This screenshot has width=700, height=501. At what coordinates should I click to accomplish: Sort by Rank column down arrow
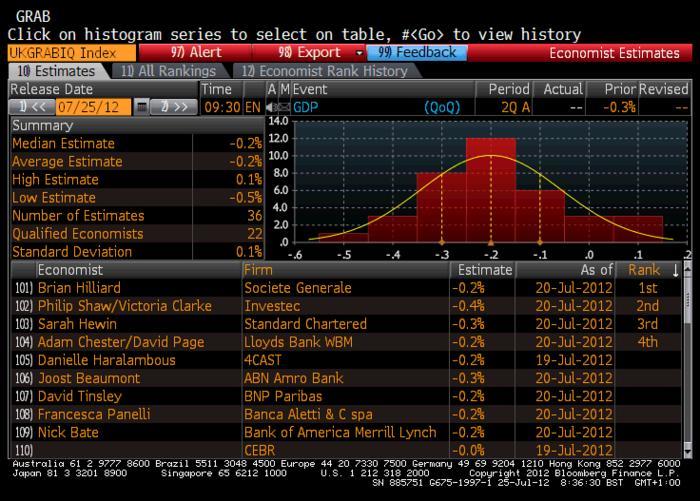pyautogui.click(x=675, y=270)
